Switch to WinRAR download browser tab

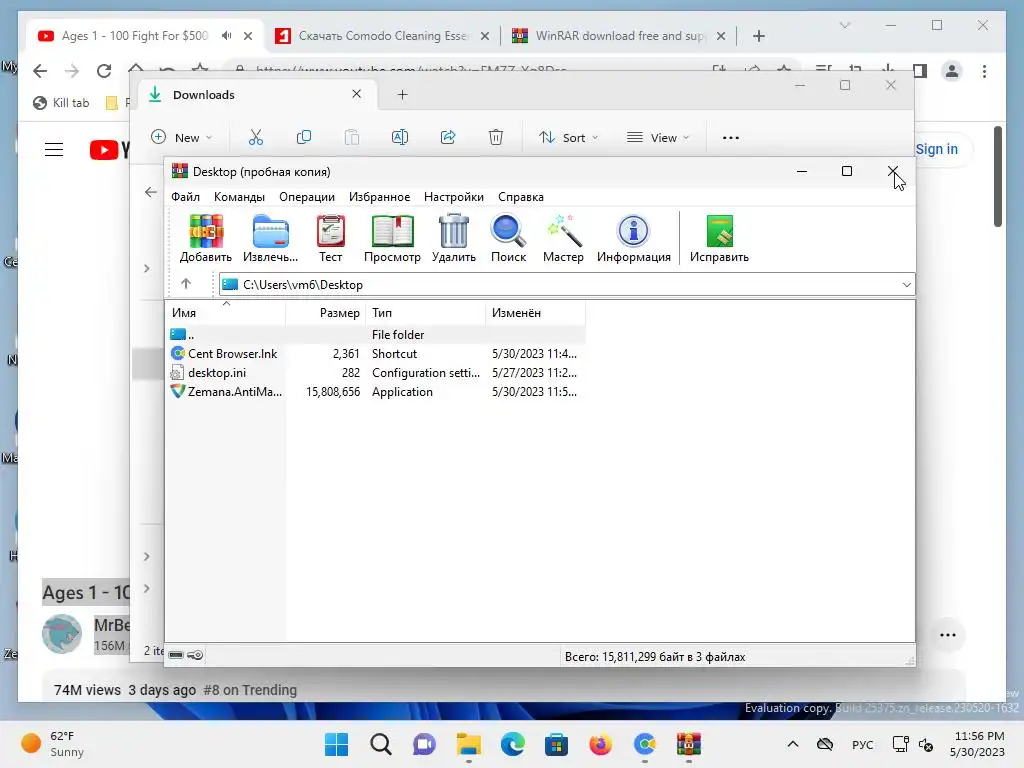pos(619,36)
